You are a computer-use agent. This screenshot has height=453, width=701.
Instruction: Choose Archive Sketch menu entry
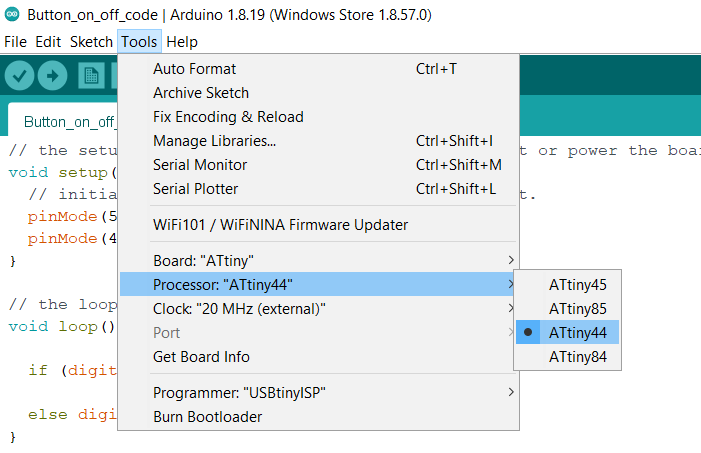coord(319,93)
